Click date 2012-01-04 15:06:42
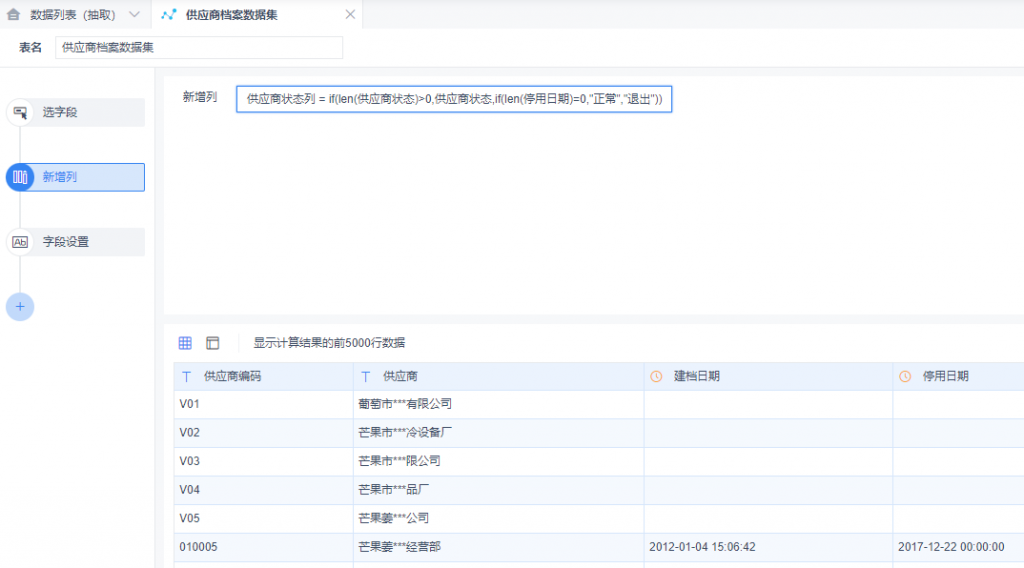This screenshot has height=568, width=1024. click(x=702, y=547)
